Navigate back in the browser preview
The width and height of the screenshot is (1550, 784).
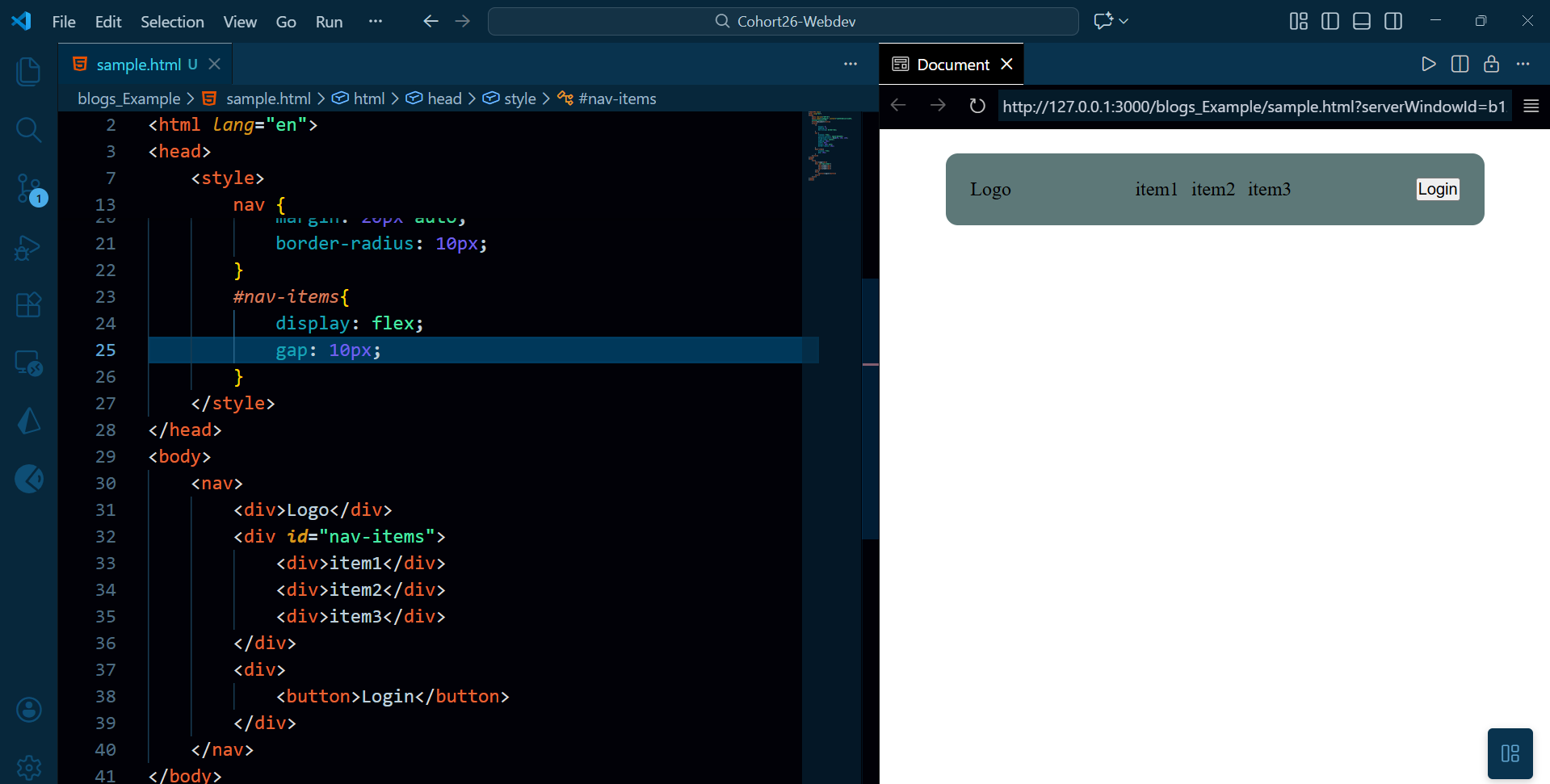pos(897,105)
